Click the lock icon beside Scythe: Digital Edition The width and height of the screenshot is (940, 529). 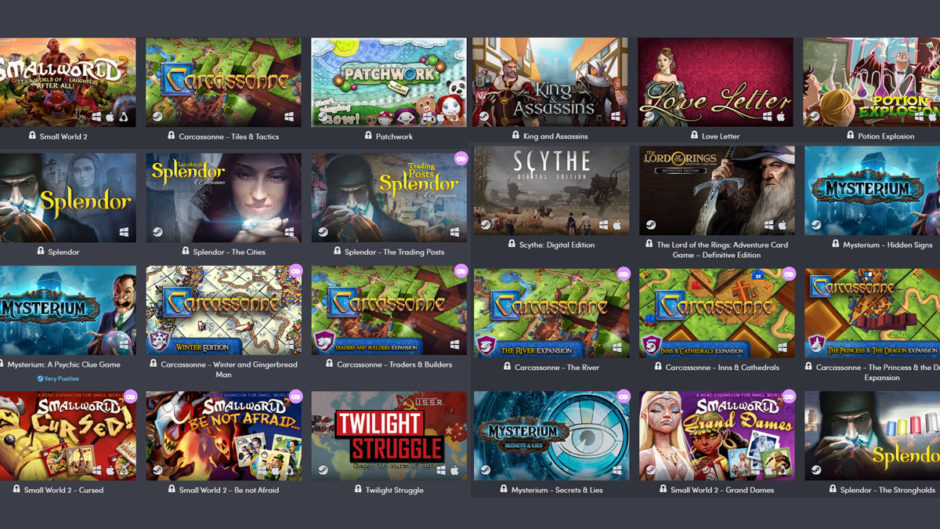511,244
